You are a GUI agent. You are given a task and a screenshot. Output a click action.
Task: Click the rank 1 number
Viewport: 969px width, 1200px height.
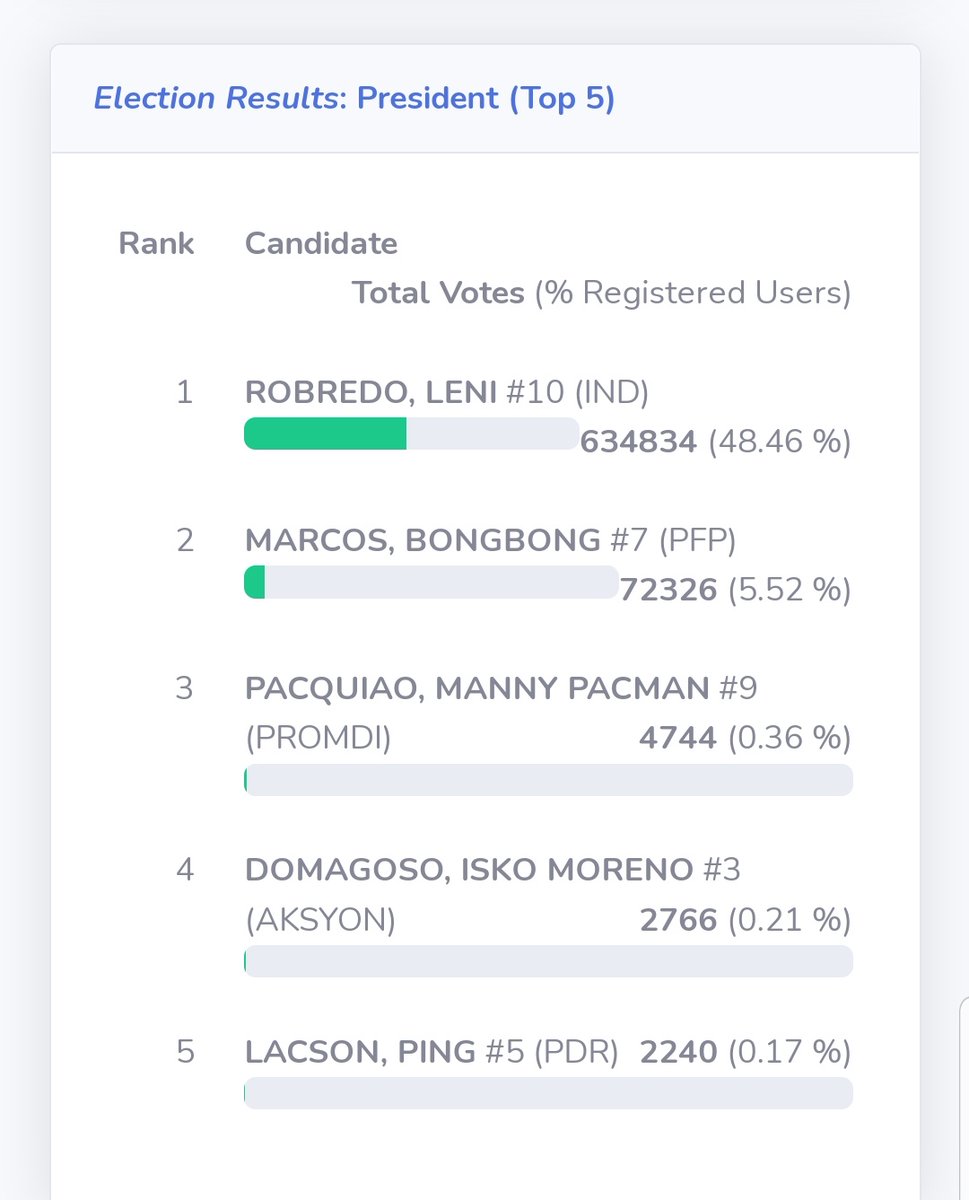(x=183, y=393)
